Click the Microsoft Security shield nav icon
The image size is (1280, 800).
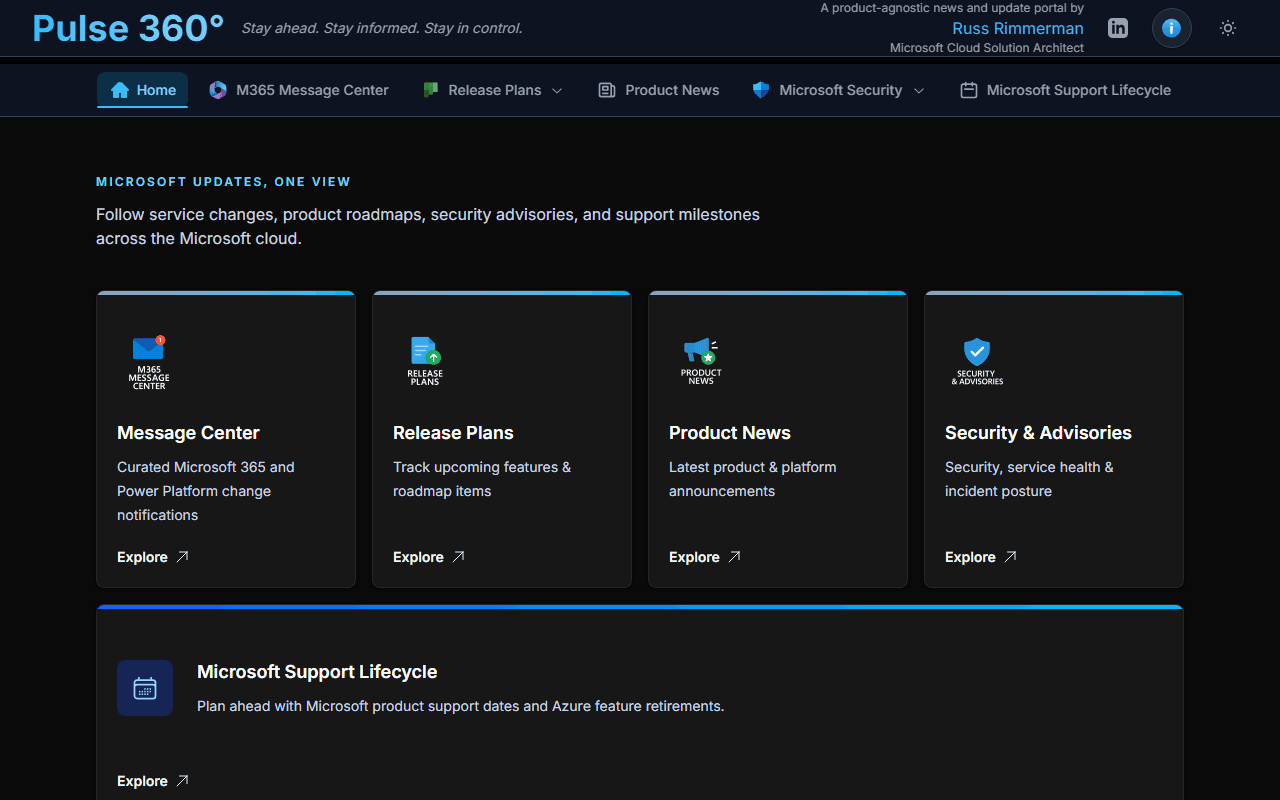click(x=761, y=90)
